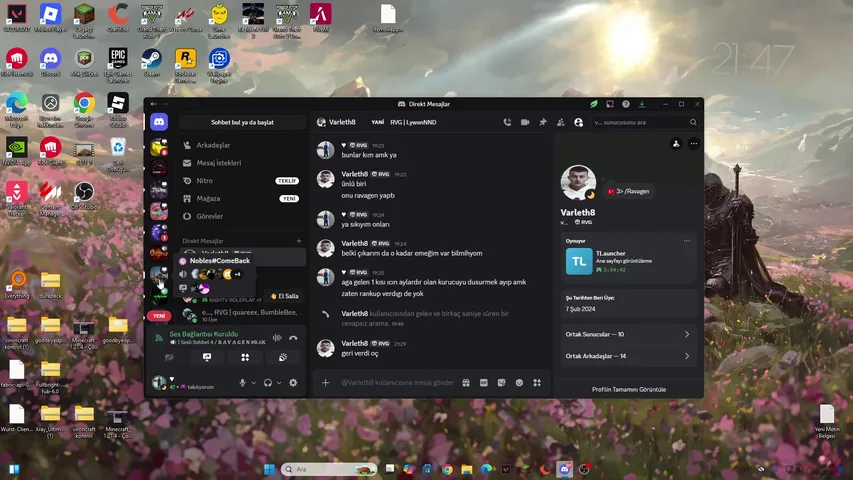Open Epic Games Launcher desktop shortcut
This screenshot has height=480, width=853.
click(118, 65)
